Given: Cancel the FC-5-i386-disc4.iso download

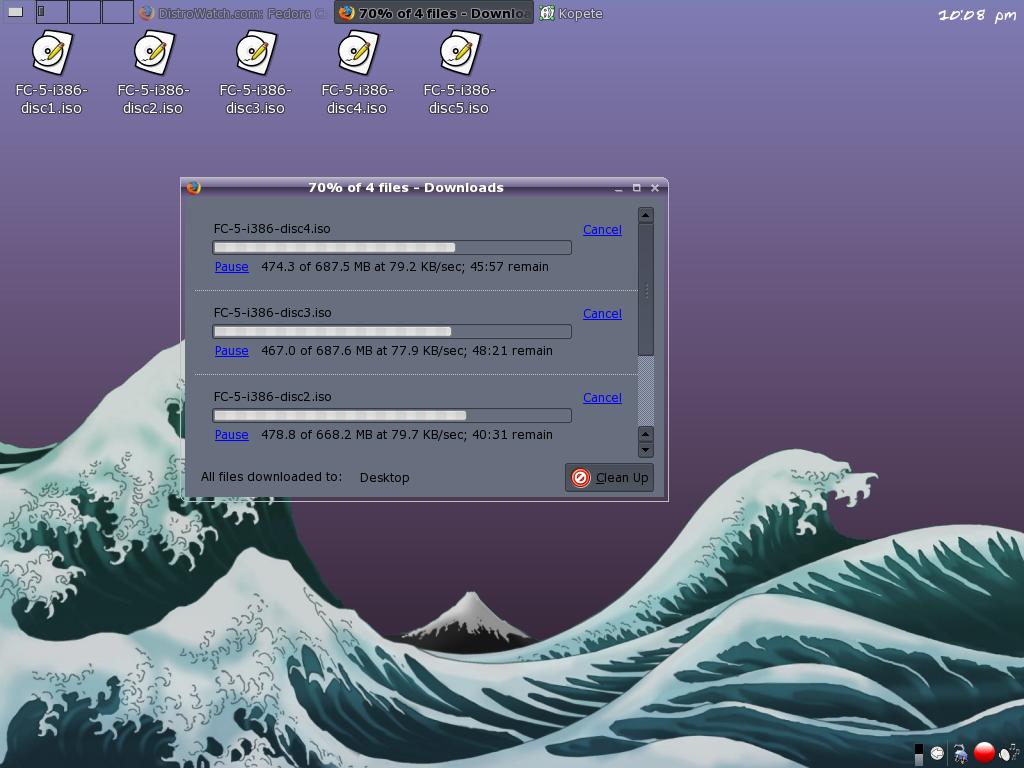Looking at the screenshot, I should [602, 229].
